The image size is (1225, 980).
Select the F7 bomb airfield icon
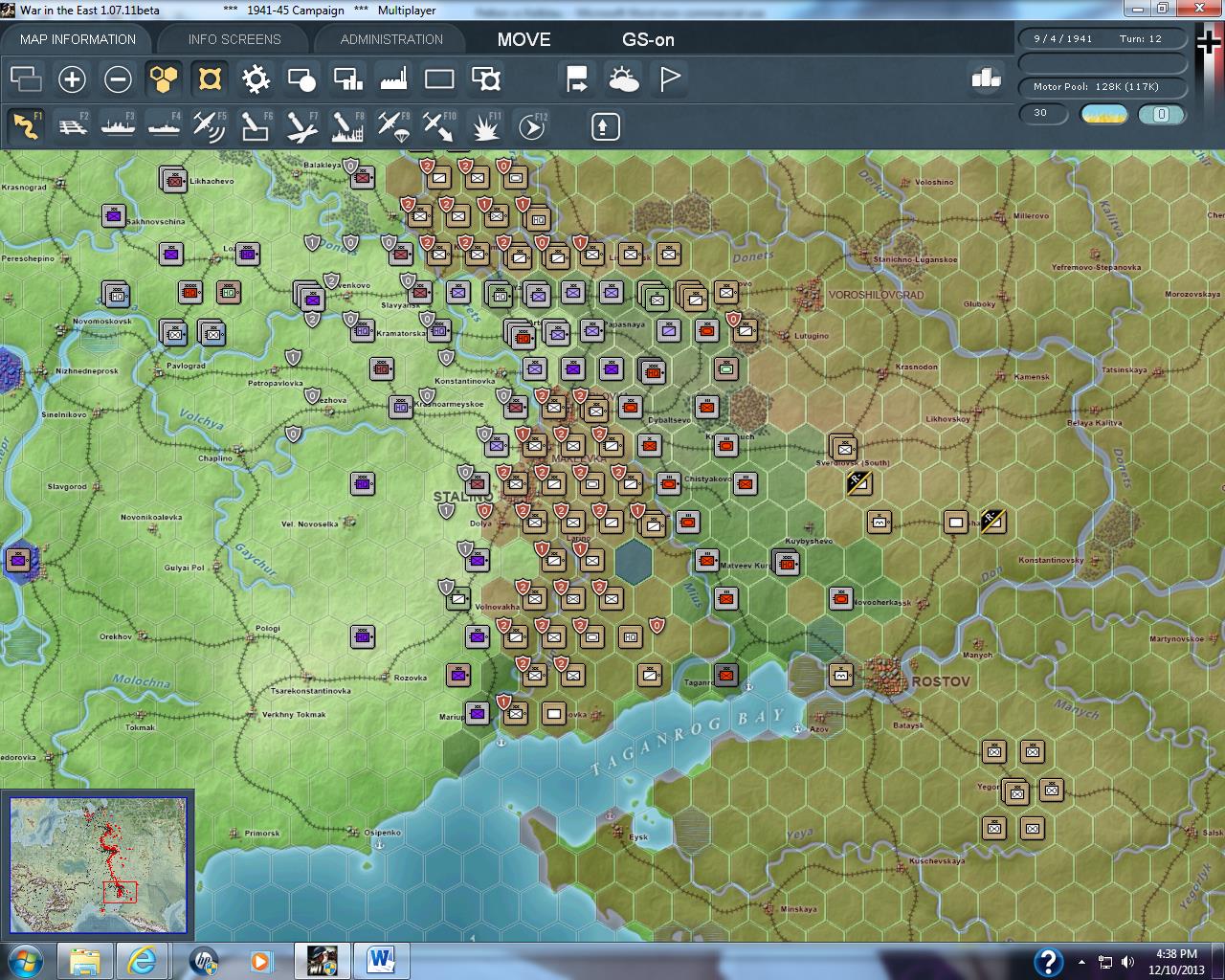pyautogui.click(x=301, y=126)
